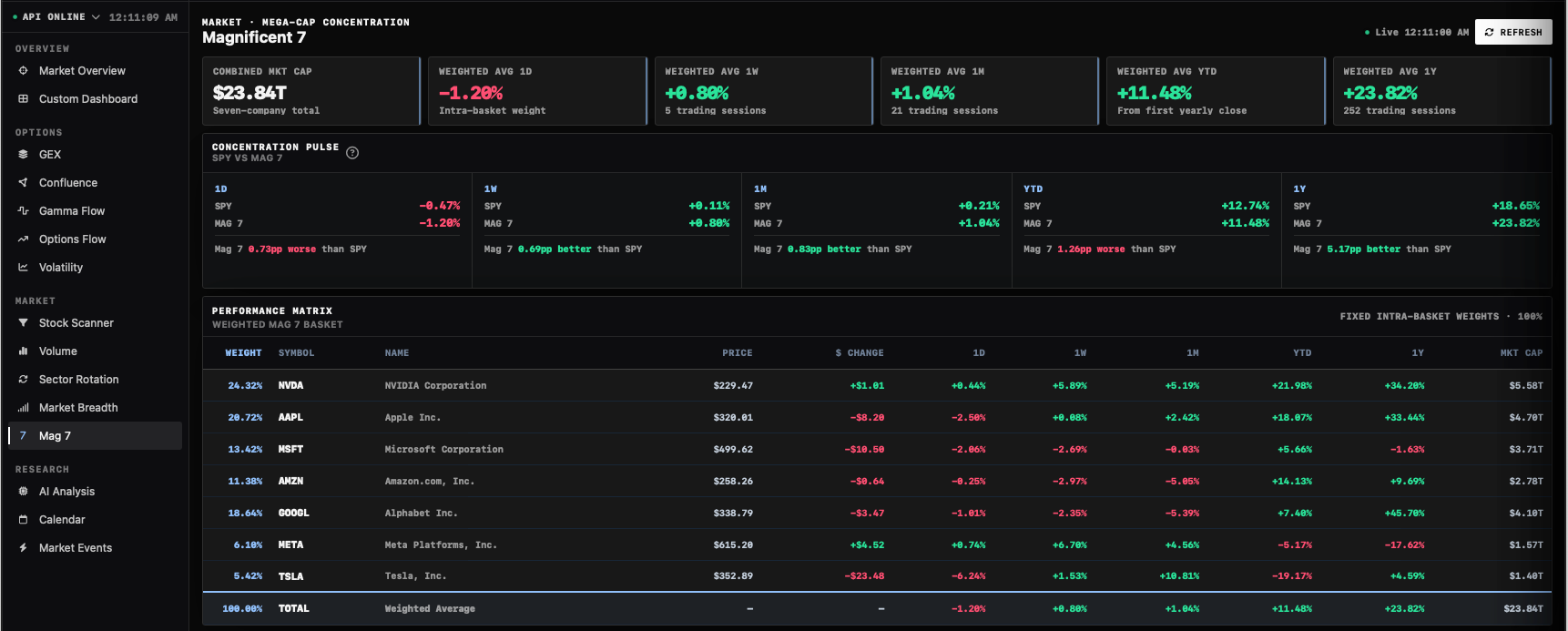
Task: Open Gamma Flow view
Action: (x=95, y=211)
